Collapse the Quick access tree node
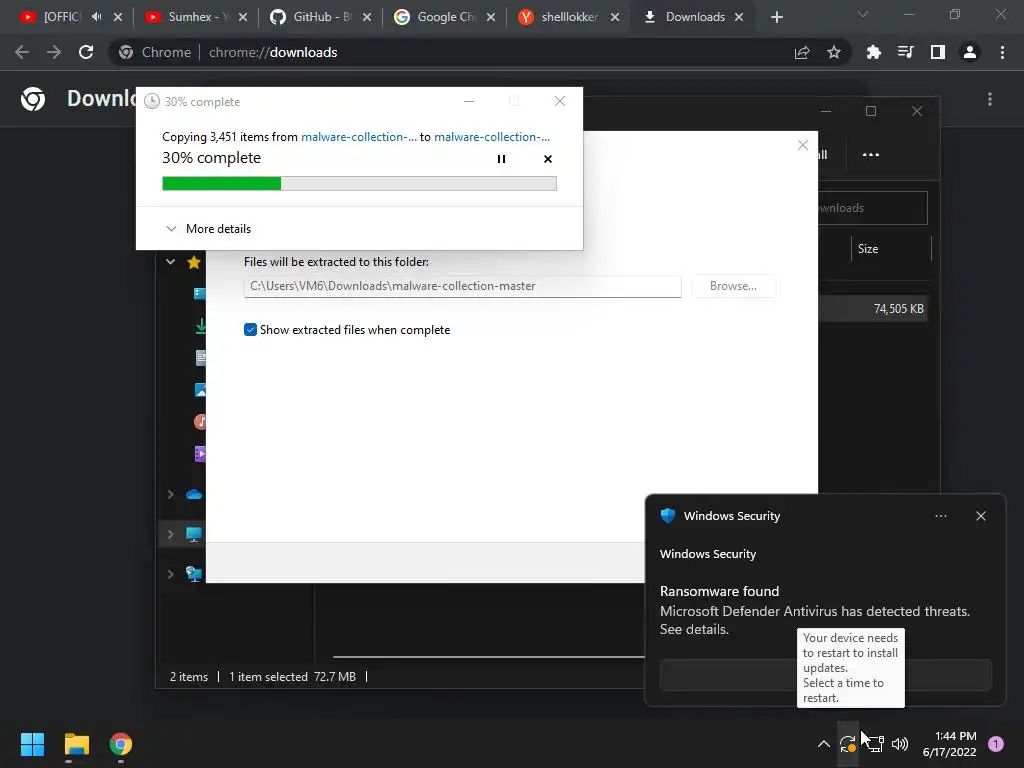The width and height of the screenshot is (1024, 768). pos(170,262)
